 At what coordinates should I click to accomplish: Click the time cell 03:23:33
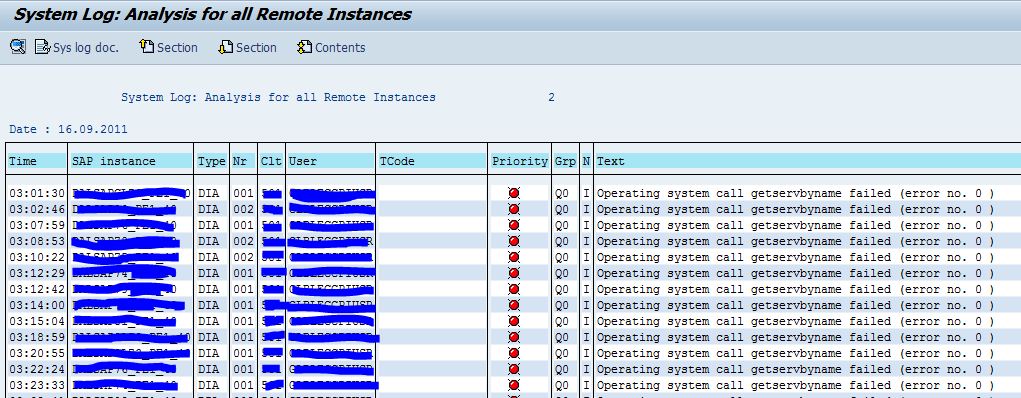coord(37,385)
